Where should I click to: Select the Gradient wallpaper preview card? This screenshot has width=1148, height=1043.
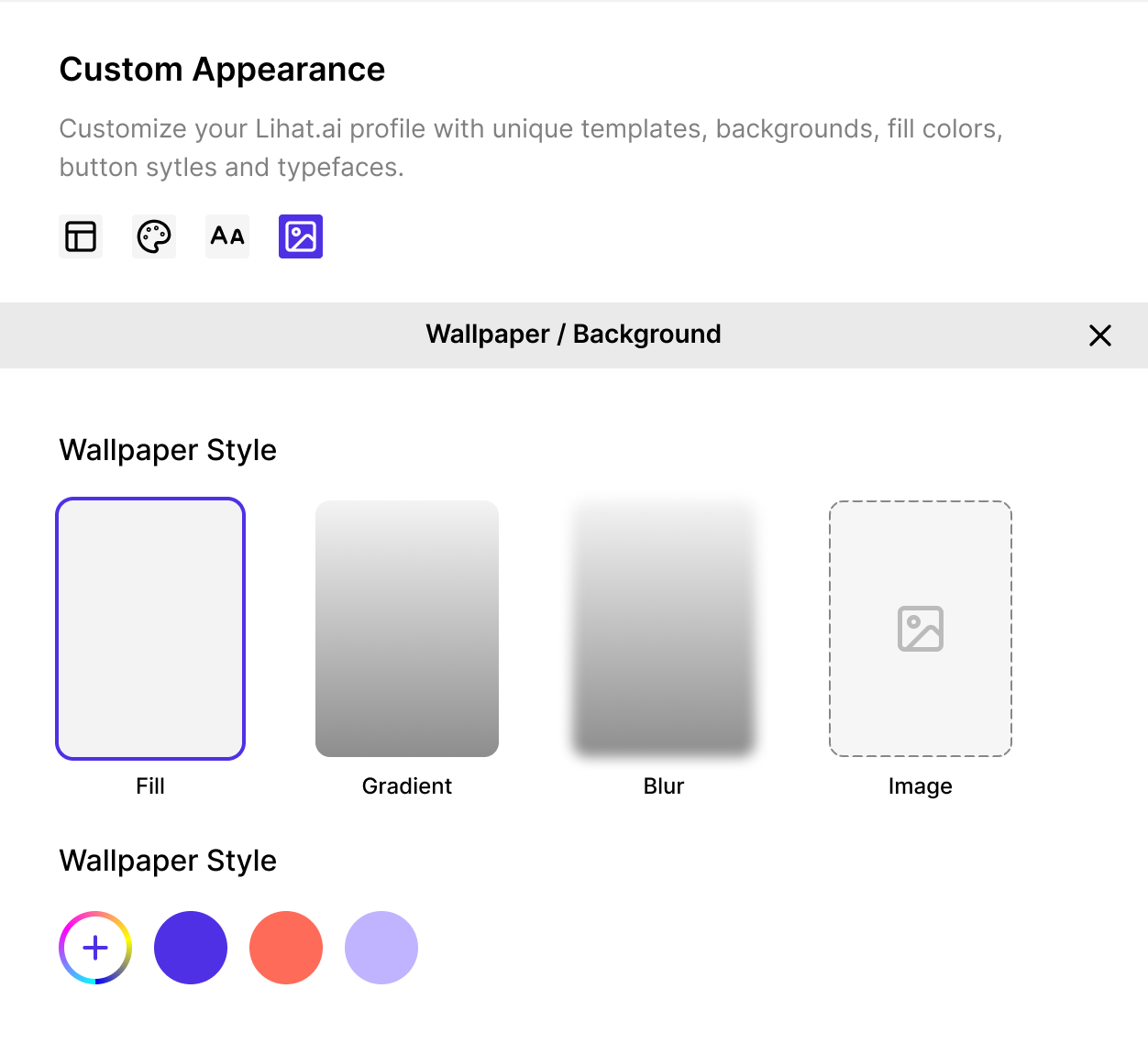407,629
